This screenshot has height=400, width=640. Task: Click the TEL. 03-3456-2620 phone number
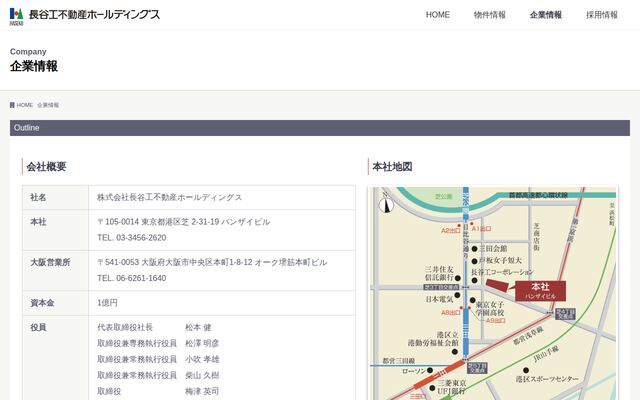(131, 238)
